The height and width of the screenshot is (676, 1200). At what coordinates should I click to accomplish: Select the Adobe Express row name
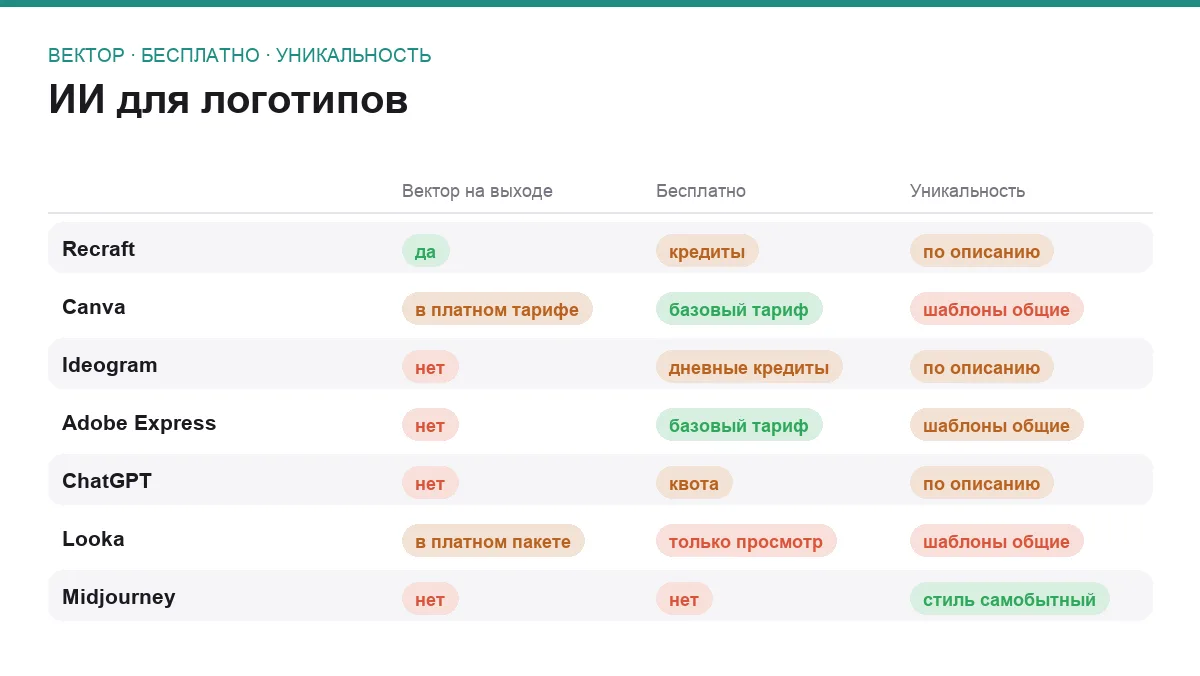coord(139,423)
